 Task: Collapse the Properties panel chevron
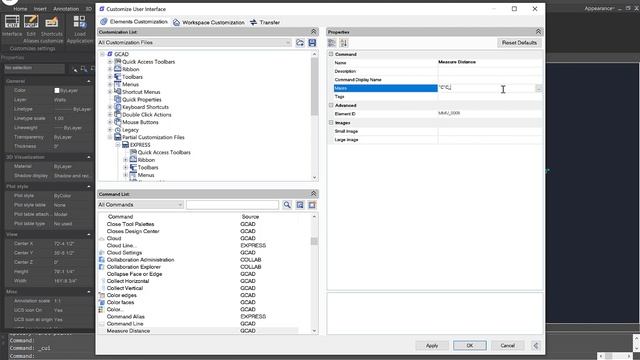(x=538, y=32)
